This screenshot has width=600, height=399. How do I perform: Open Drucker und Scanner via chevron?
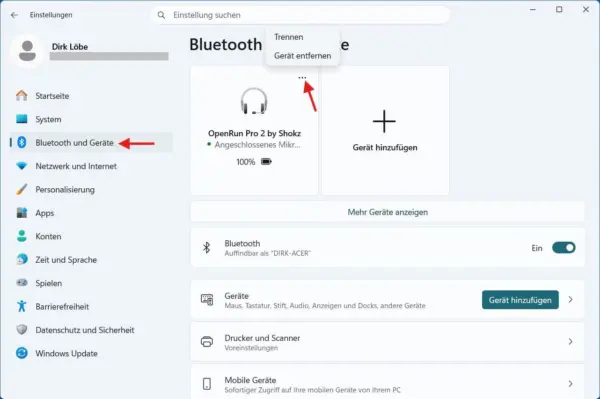[x=571, y=342]
